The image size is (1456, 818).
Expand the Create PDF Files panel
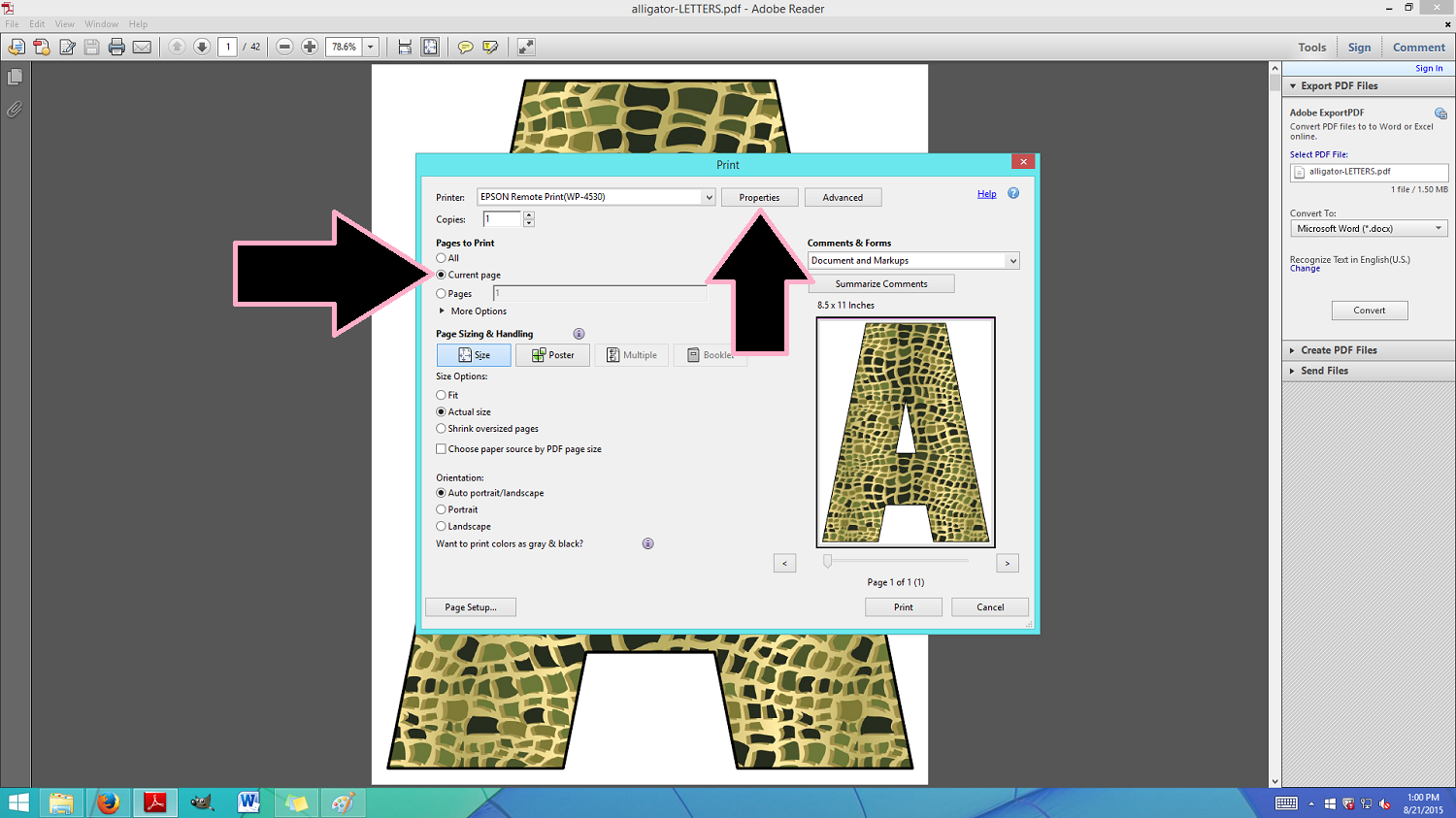coord(1293,350)
